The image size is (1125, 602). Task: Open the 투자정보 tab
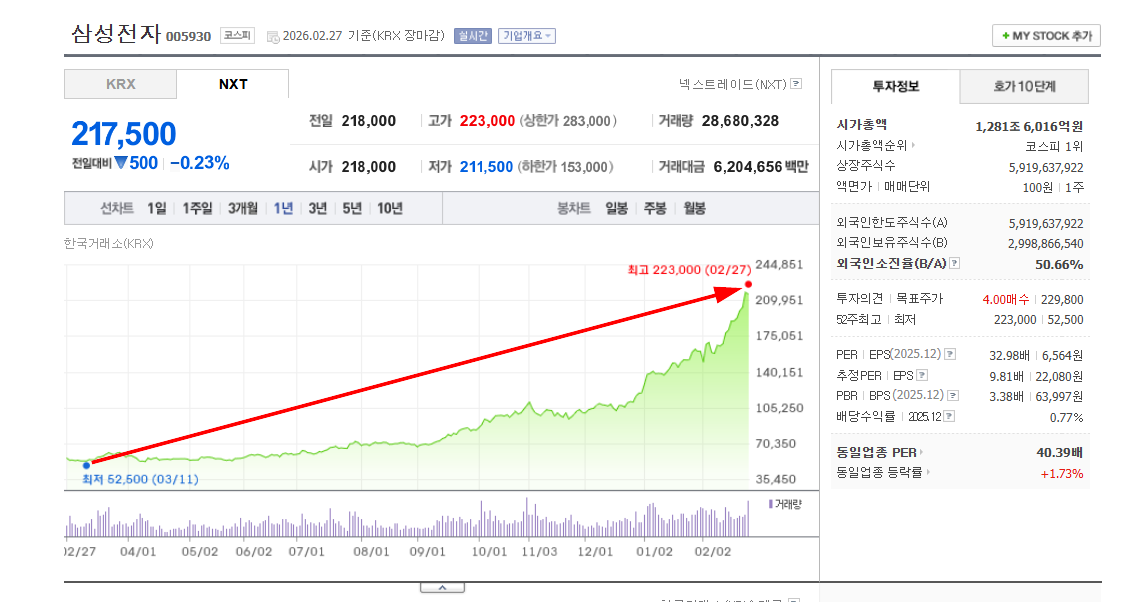pos(895,87)
